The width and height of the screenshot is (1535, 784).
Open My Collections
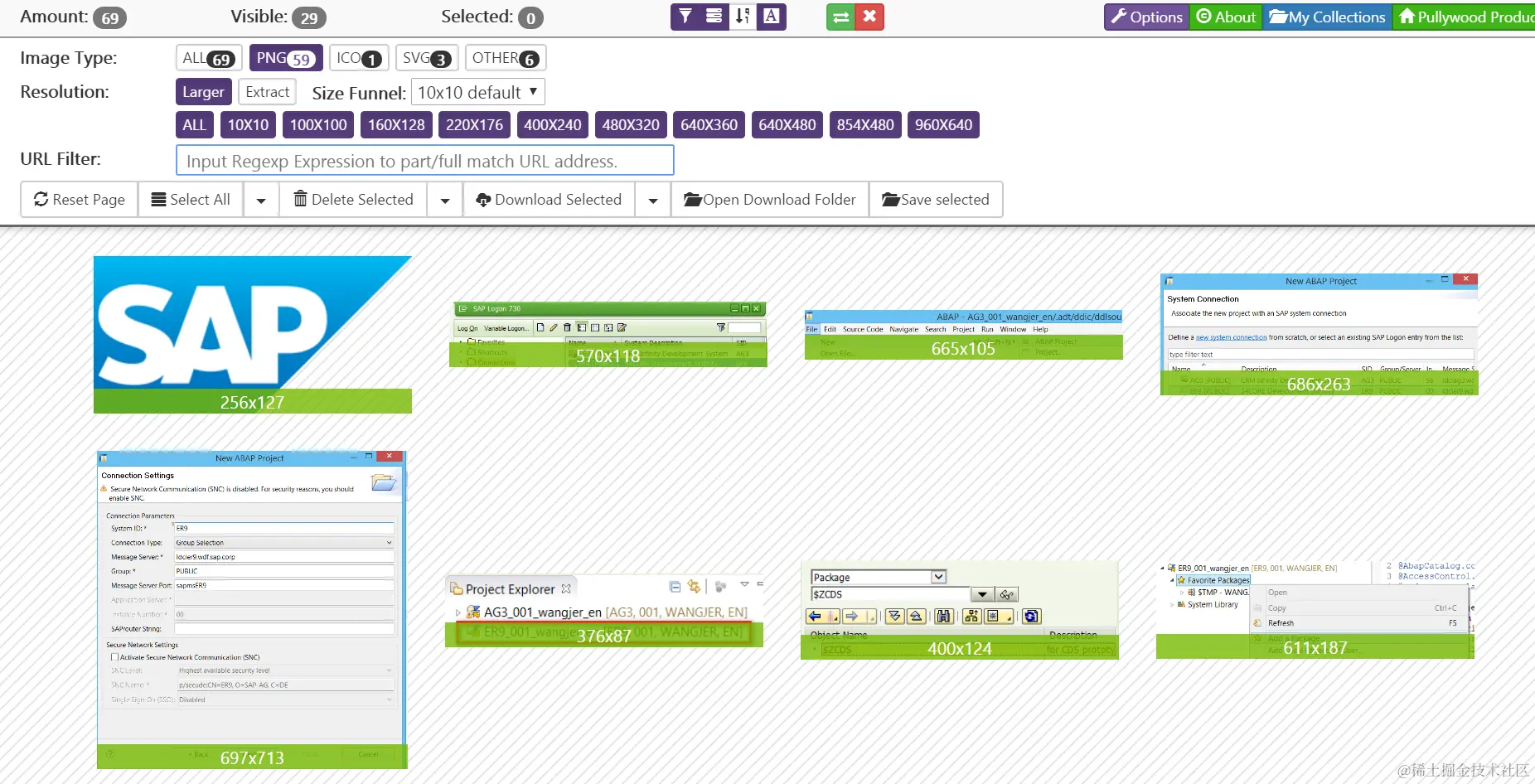1327,17
